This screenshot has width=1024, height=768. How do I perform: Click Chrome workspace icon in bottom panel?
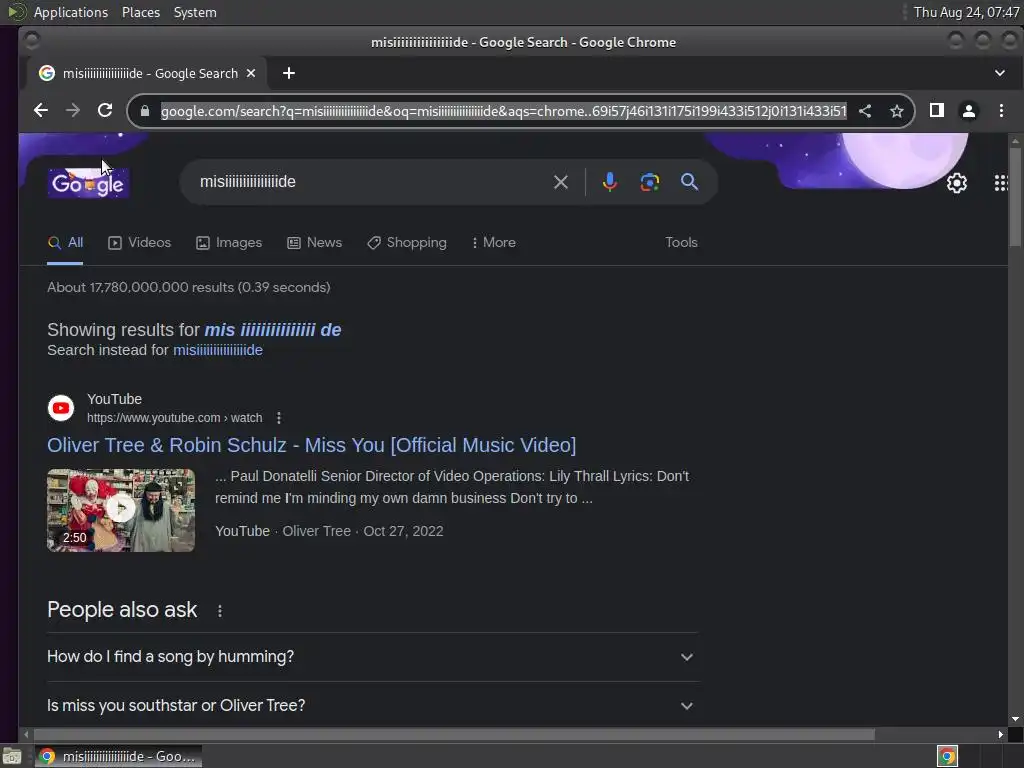[x=947, y=756]
